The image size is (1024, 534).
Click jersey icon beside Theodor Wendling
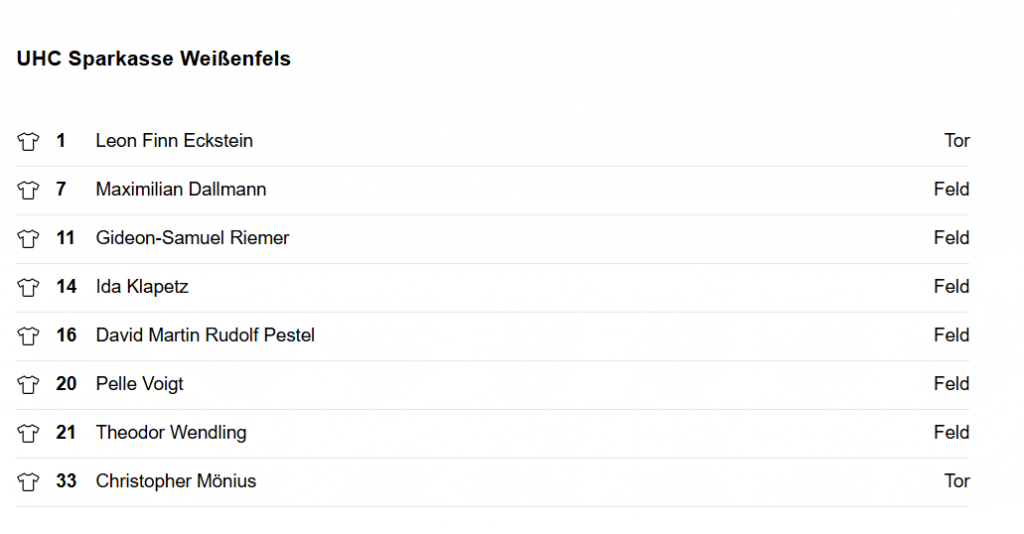pos(28,433)
